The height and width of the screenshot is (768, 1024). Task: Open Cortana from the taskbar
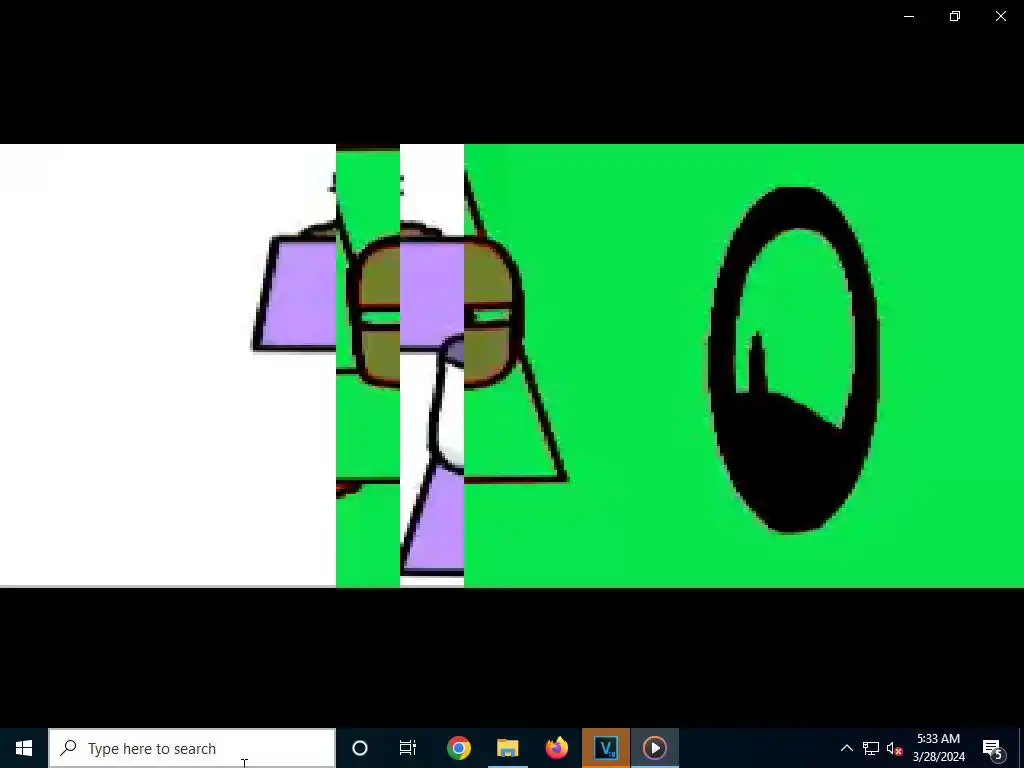pos(360,748)
